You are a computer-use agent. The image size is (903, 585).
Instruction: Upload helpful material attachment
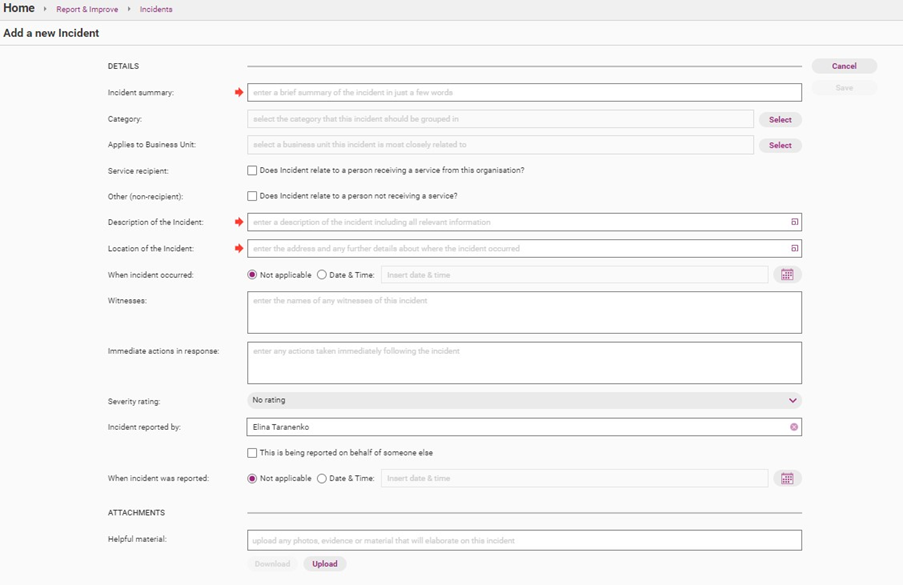[x=324, y=563]
